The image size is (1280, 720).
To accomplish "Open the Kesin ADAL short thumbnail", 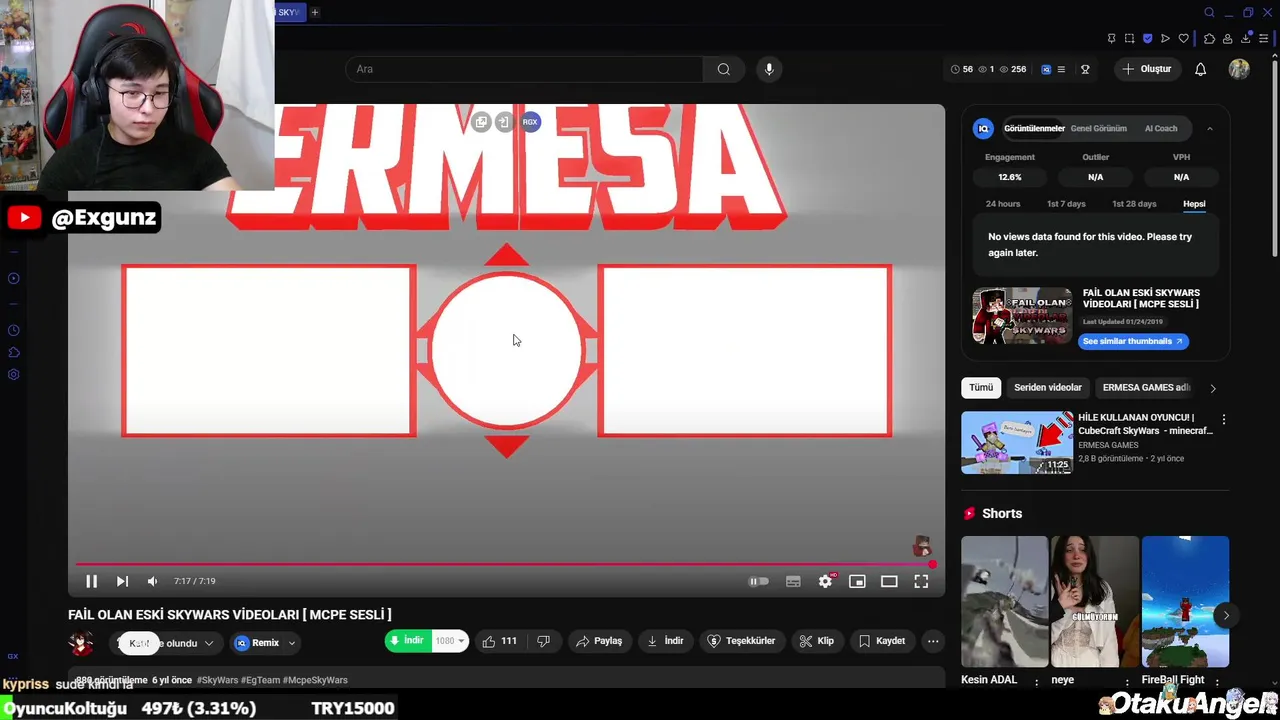I will pos(1004,601).
